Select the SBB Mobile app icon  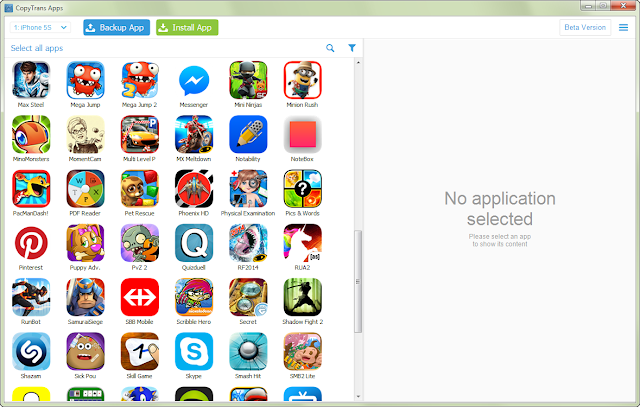pyautogui.click(x=140, y=297)
